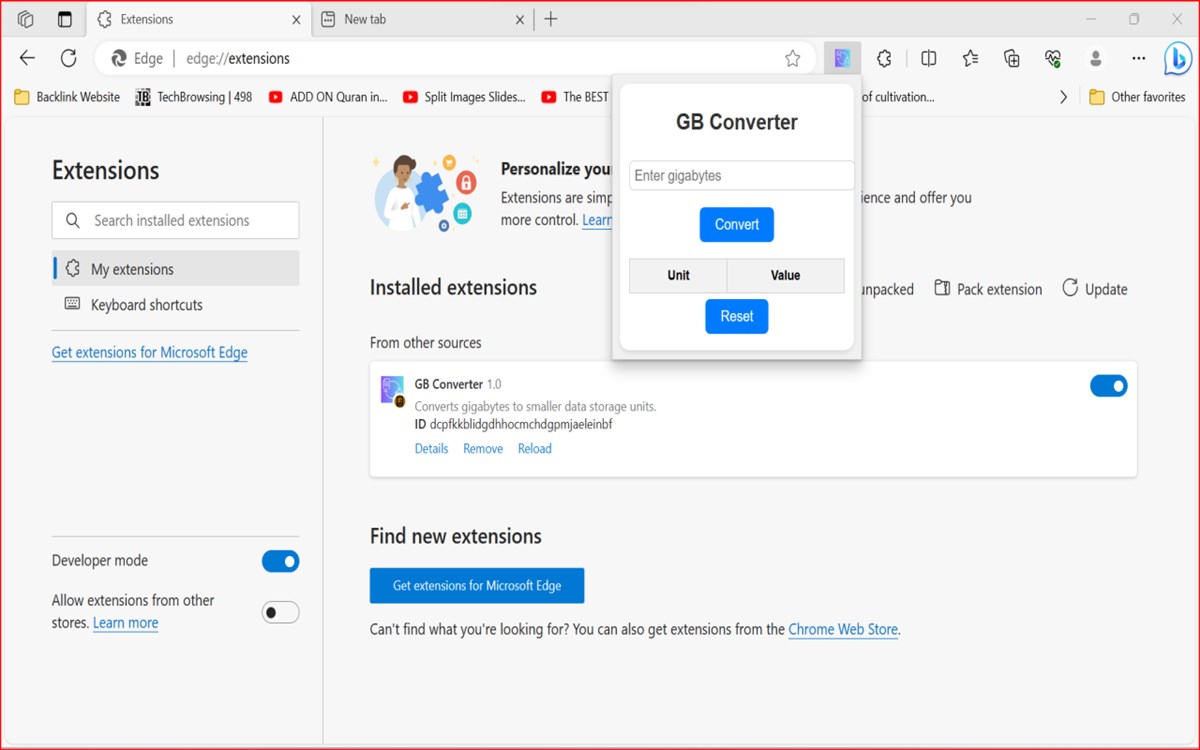The width and height of the screenshot is (1200, 750).
Task: Open the Backlink Website bookmark folder
Action: click(x=67, y=97)
